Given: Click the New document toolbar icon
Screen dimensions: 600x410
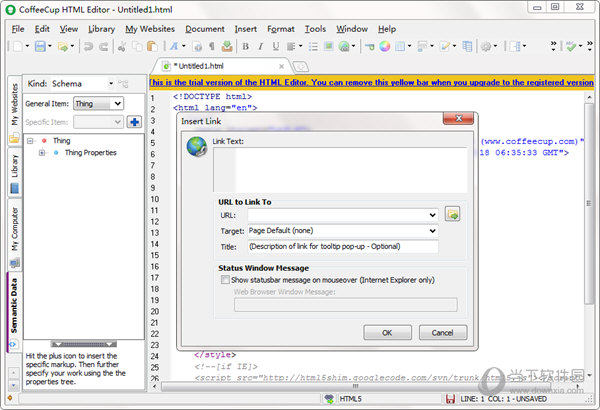Looking at the screenshot, I should coord(18,46).
